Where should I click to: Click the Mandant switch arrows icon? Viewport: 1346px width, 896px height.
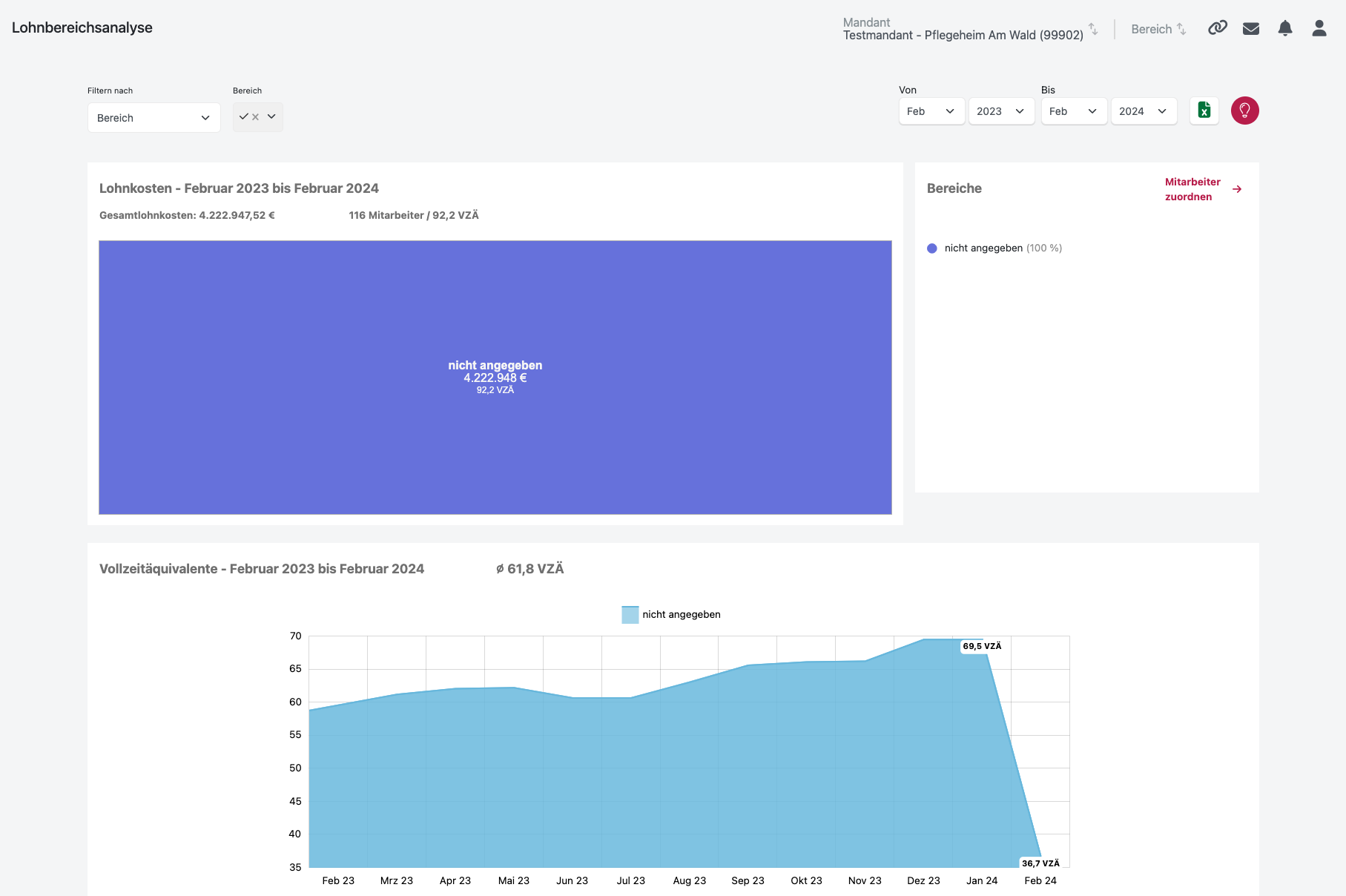pos(1093,29)
